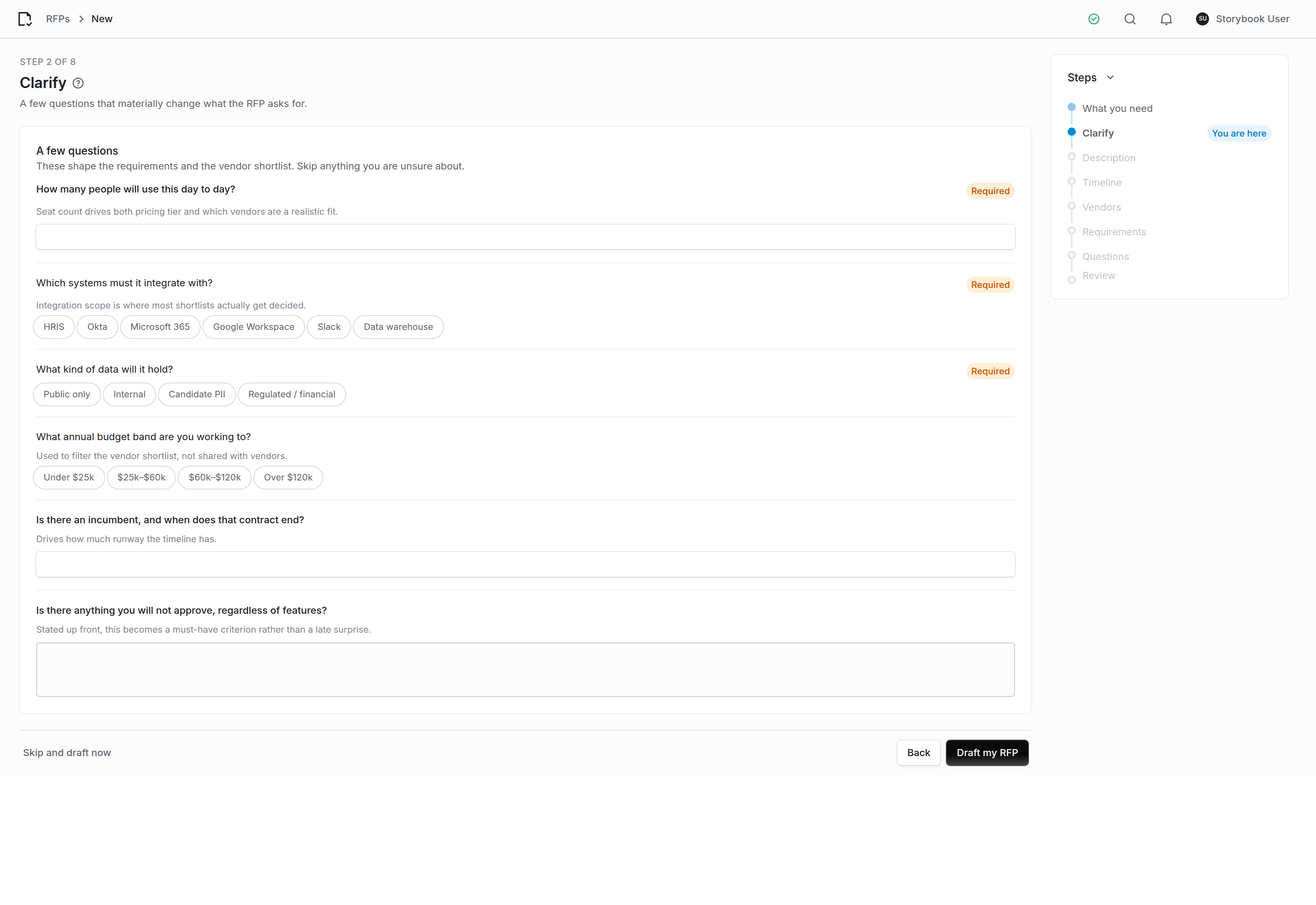Screen dimensions: 1316x905
Task: Focus the will-not-approve text area
Action: (x=526, y=670)
